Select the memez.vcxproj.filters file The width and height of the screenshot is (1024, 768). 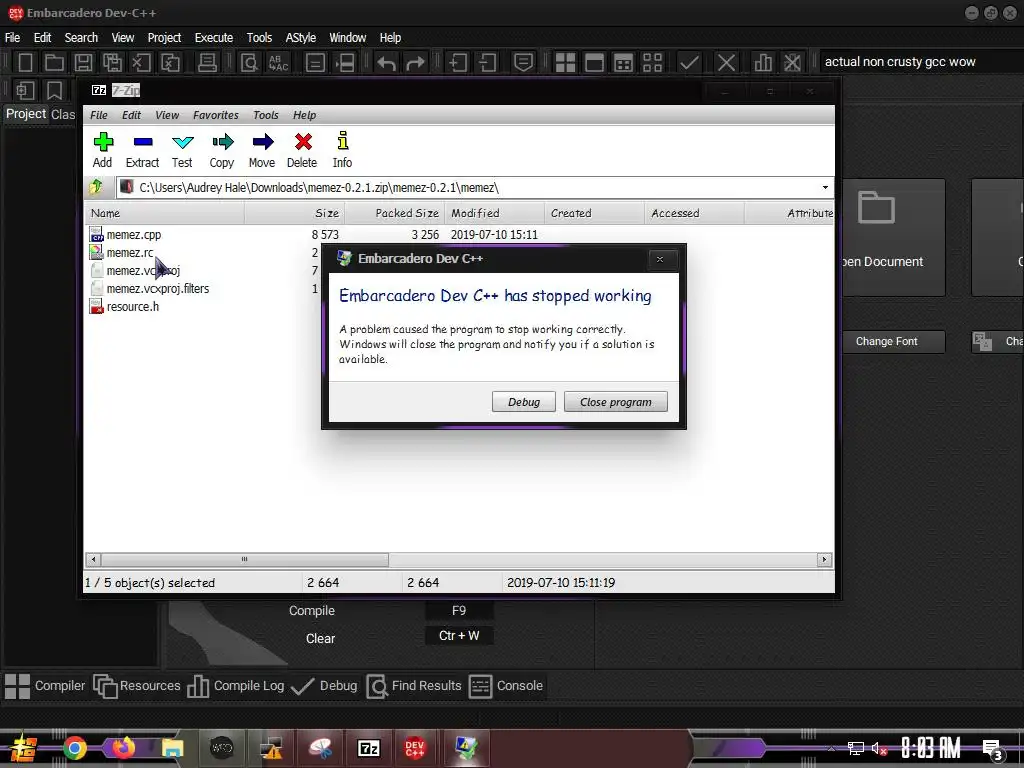[x=157, y=289]
